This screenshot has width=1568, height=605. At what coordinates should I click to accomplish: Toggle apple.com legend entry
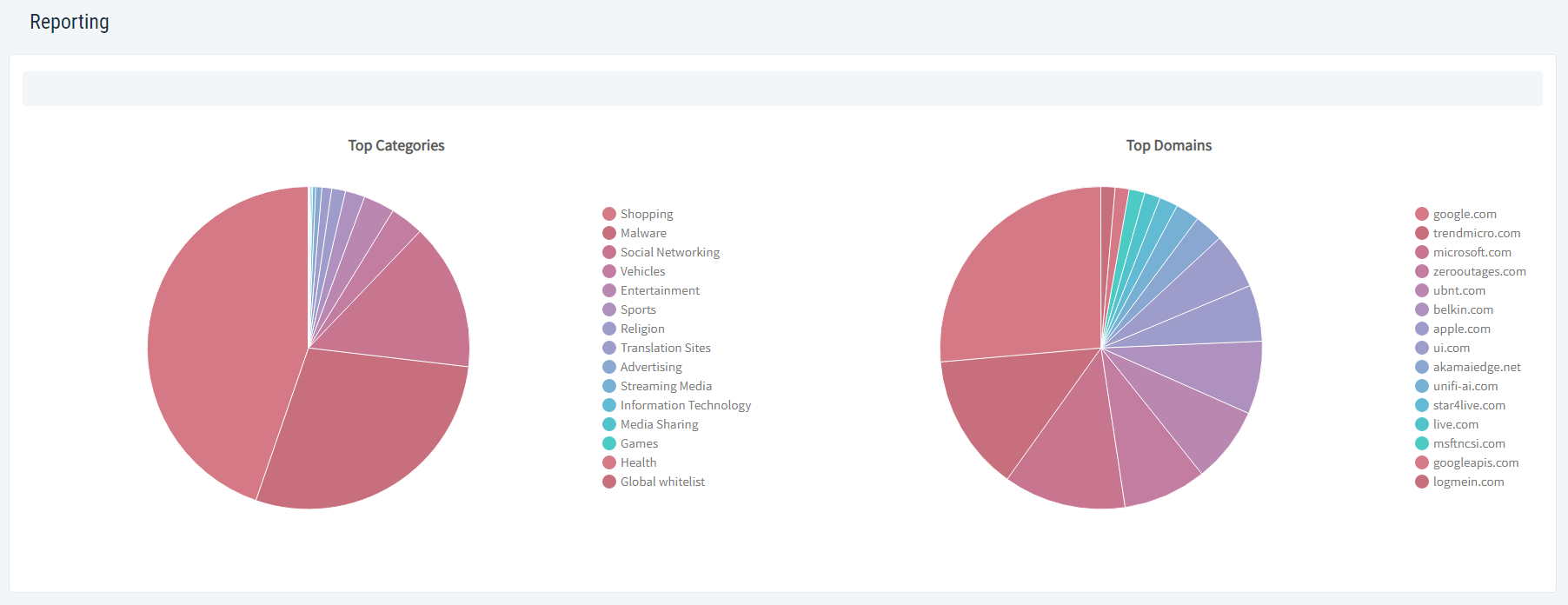coord(1453,329)
